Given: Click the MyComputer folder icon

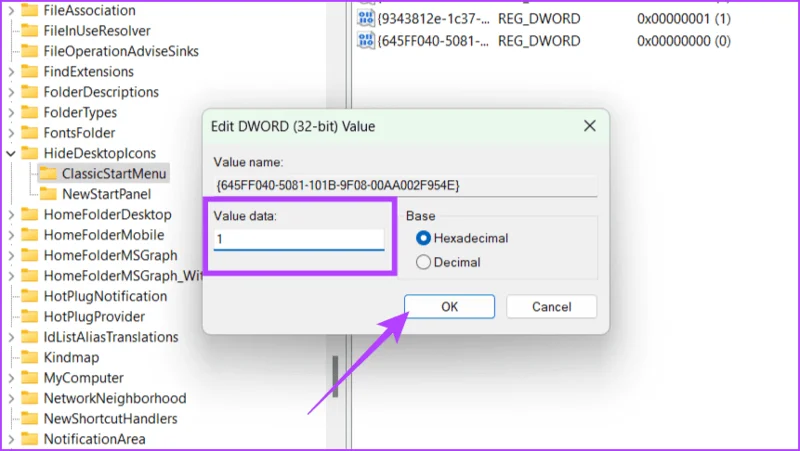Looking at the screenshot, I should click(x=30, y=378).
